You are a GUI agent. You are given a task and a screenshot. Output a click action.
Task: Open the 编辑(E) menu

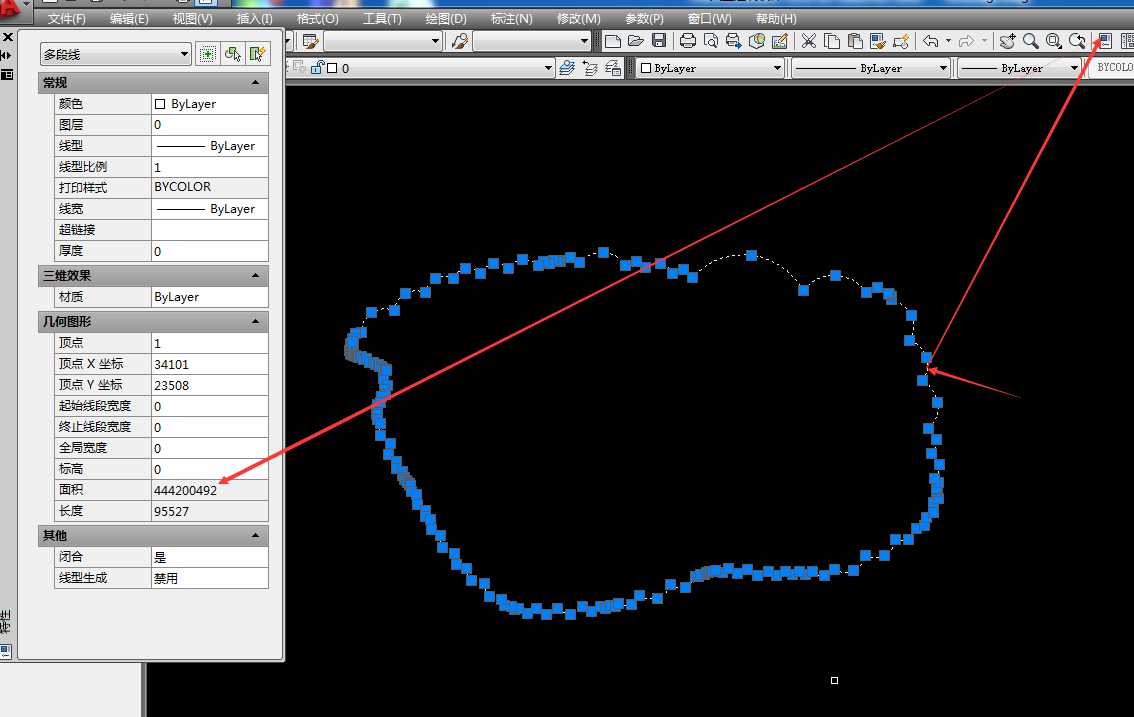(129, 19)
